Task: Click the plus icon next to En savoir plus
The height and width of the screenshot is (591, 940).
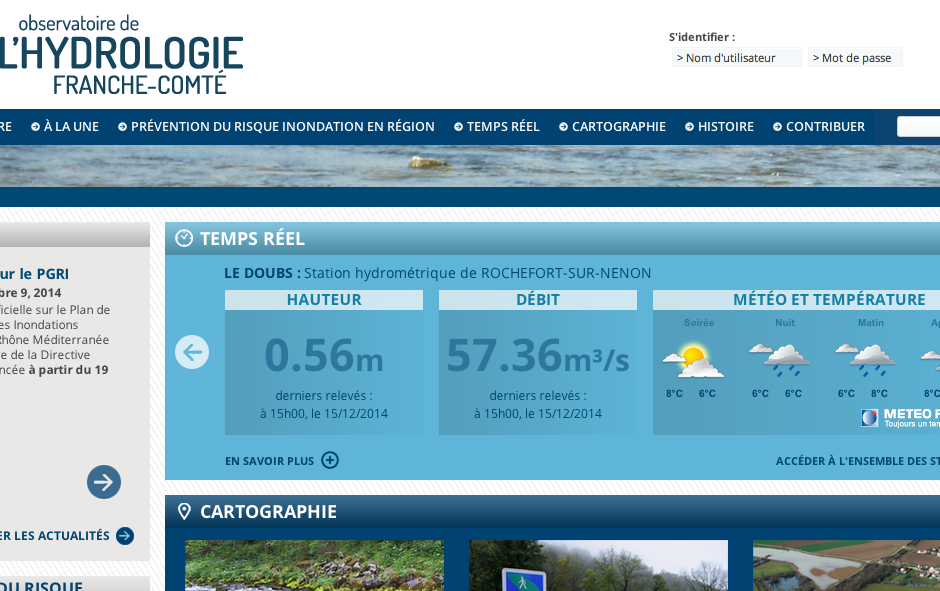Action: click(x=330, y=460)
